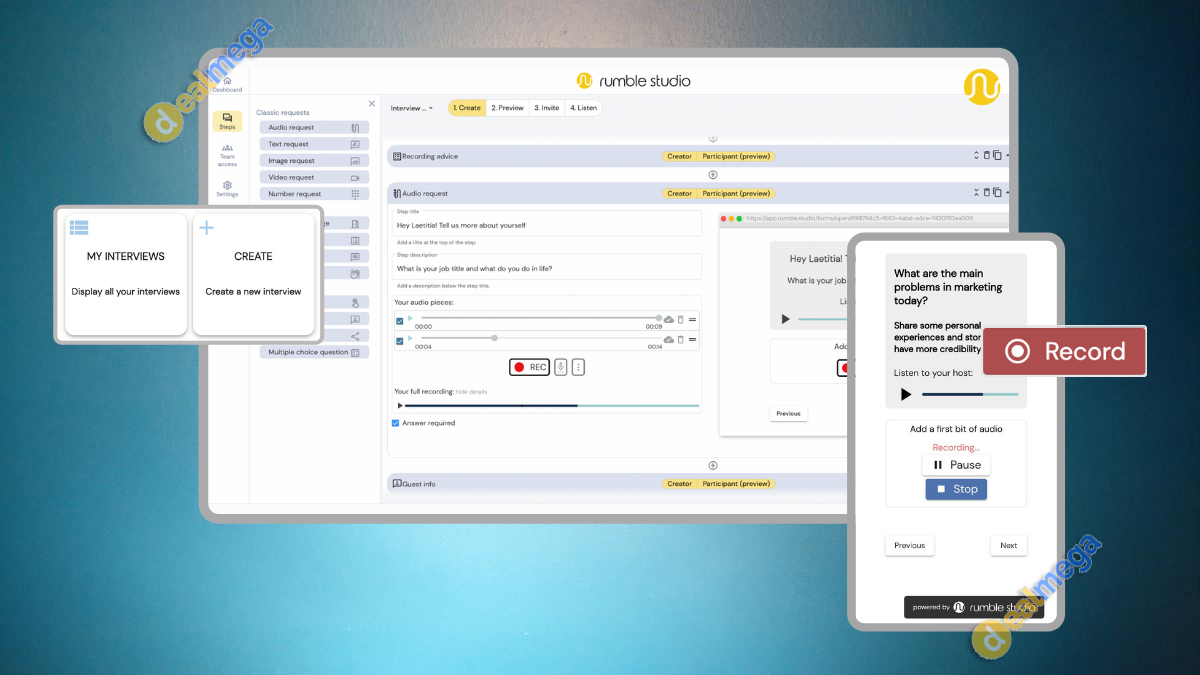This screenshot has height=675, width=1200.
Task: Switch to the 3. Invite tab
Action: pyautogui.click(x=547, y=108)
